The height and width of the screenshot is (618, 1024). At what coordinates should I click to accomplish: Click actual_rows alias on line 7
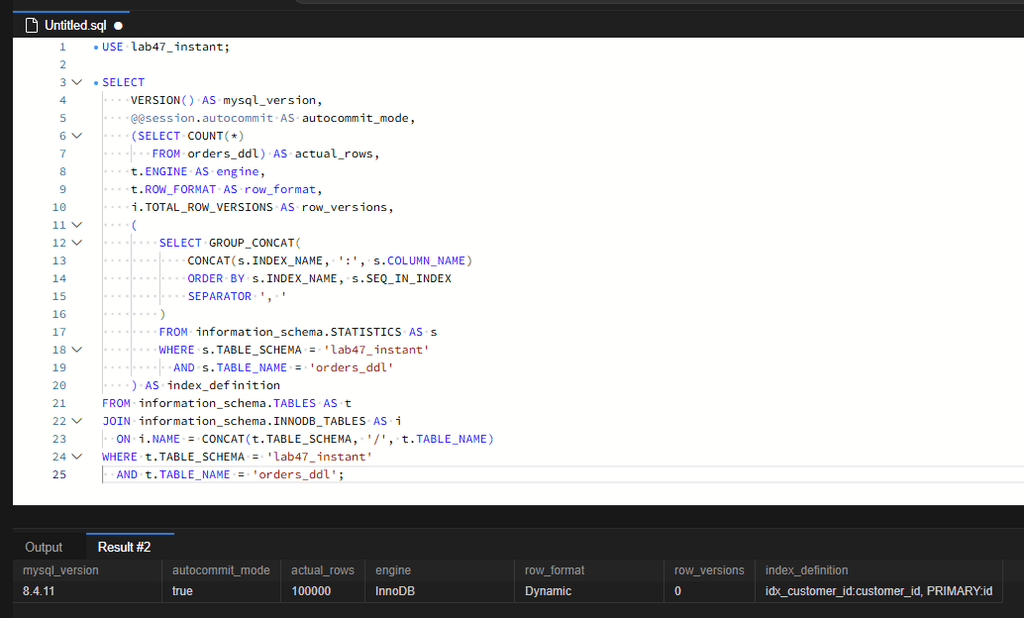[x=334, y=154]
